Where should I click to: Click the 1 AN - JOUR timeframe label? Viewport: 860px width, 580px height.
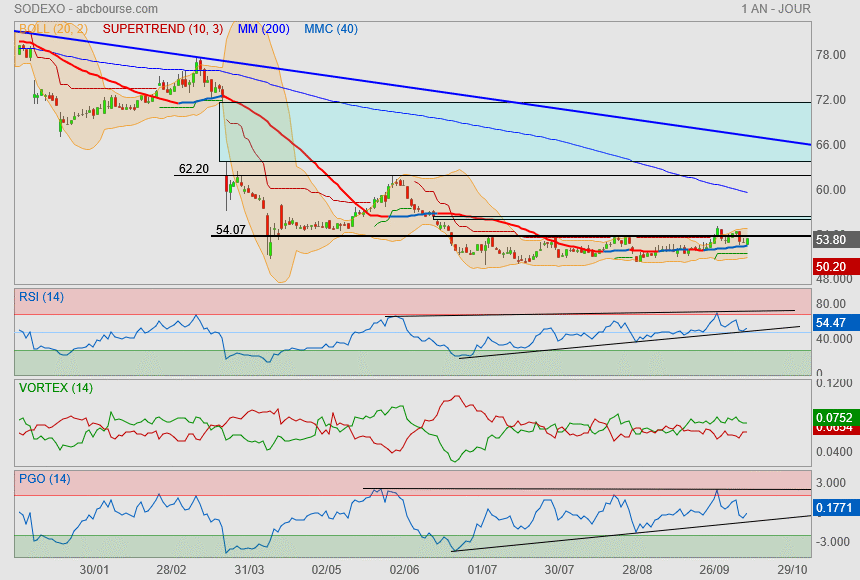(x=776, y=9)
